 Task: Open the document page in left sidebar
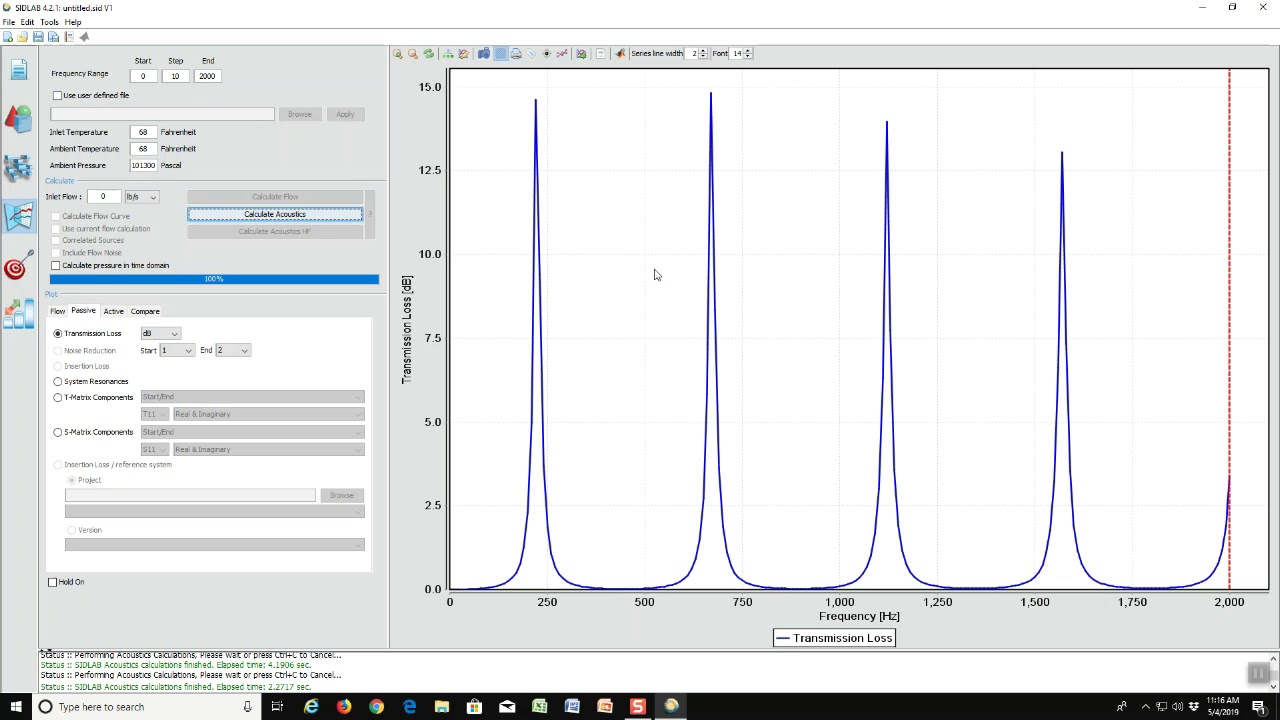pyautogui.click(x=18, y=68)
